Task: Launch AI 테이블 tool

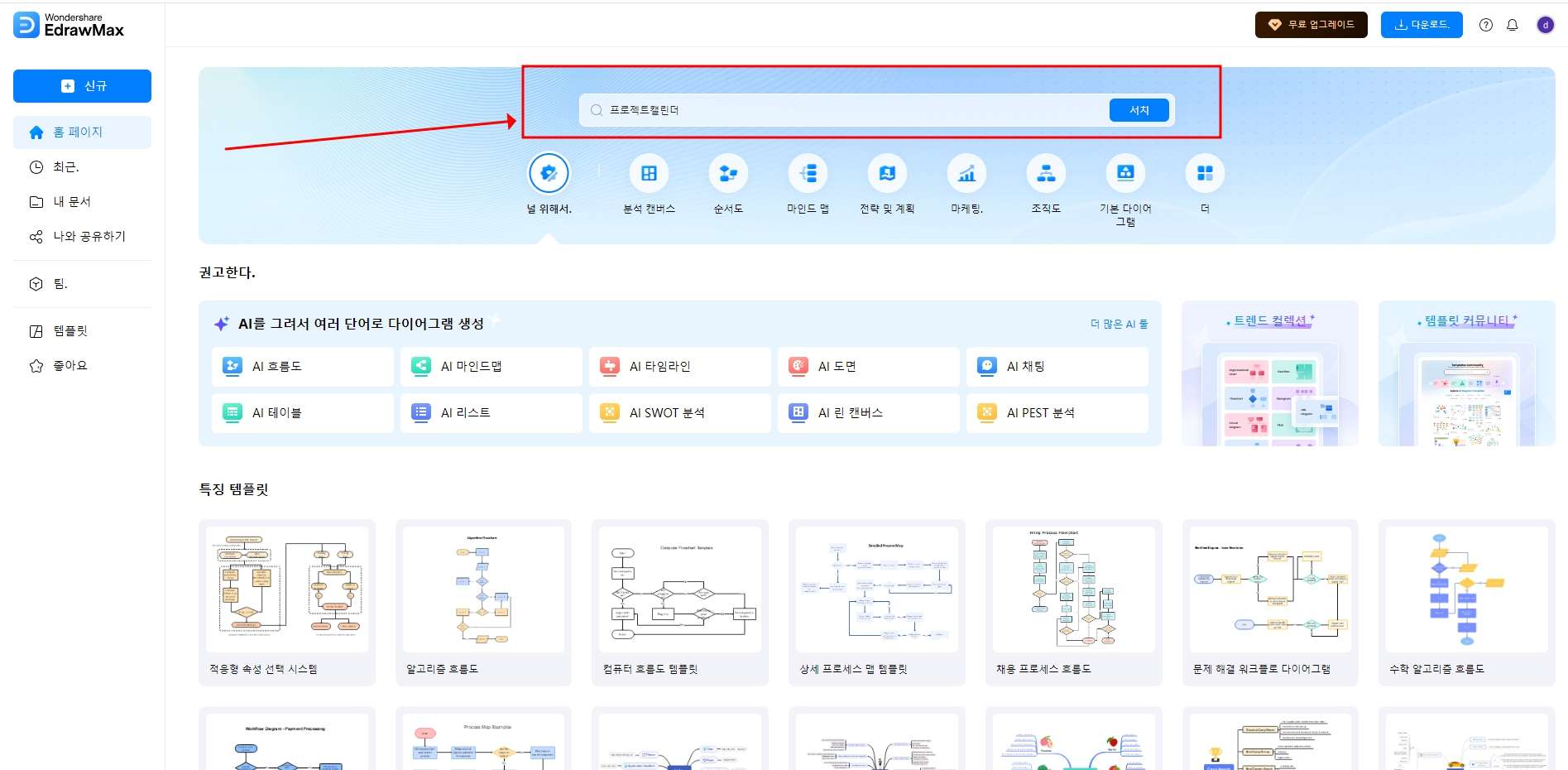Action: point(303,412)
